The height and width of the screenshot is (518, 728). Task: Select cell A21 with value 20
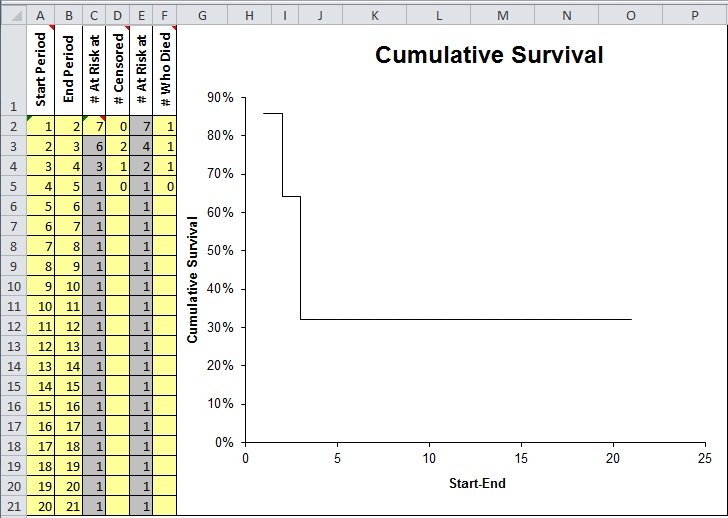[x=41, y=506]
